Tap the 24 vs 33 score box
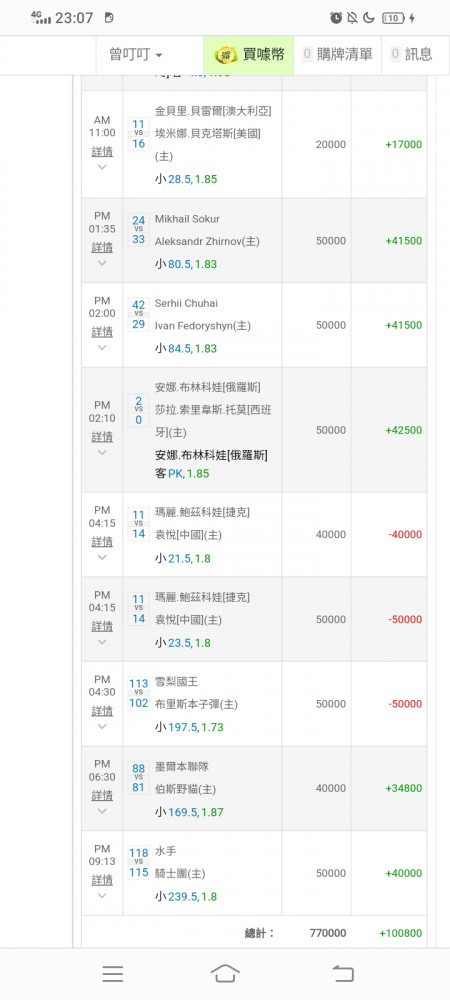The height and width of the screenshot is (1000, 450). click(x=138, y=230)
